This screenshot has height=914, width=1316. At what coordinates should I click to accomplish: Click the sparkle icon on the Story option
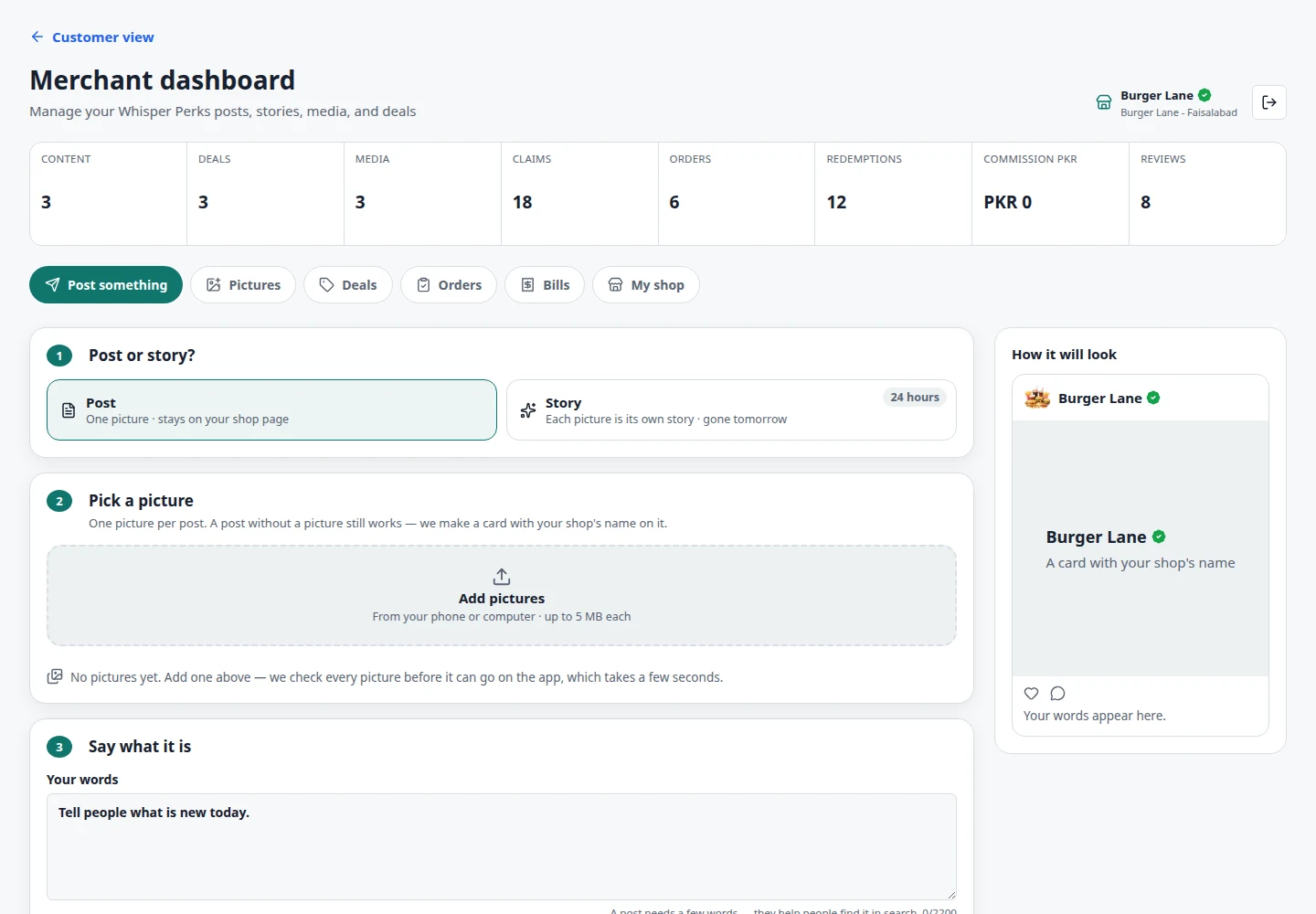tap(528, 410)
